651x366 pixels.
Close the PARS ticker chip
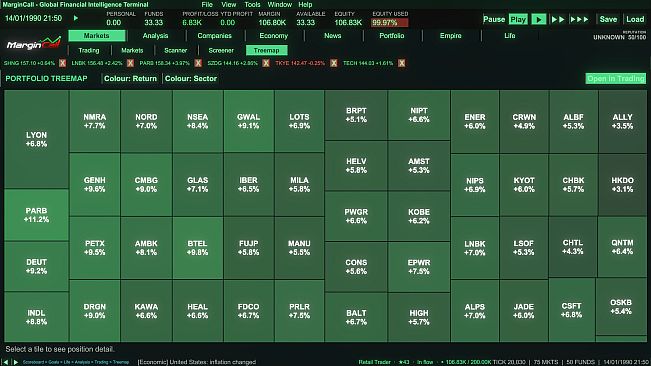click(198, 63)
